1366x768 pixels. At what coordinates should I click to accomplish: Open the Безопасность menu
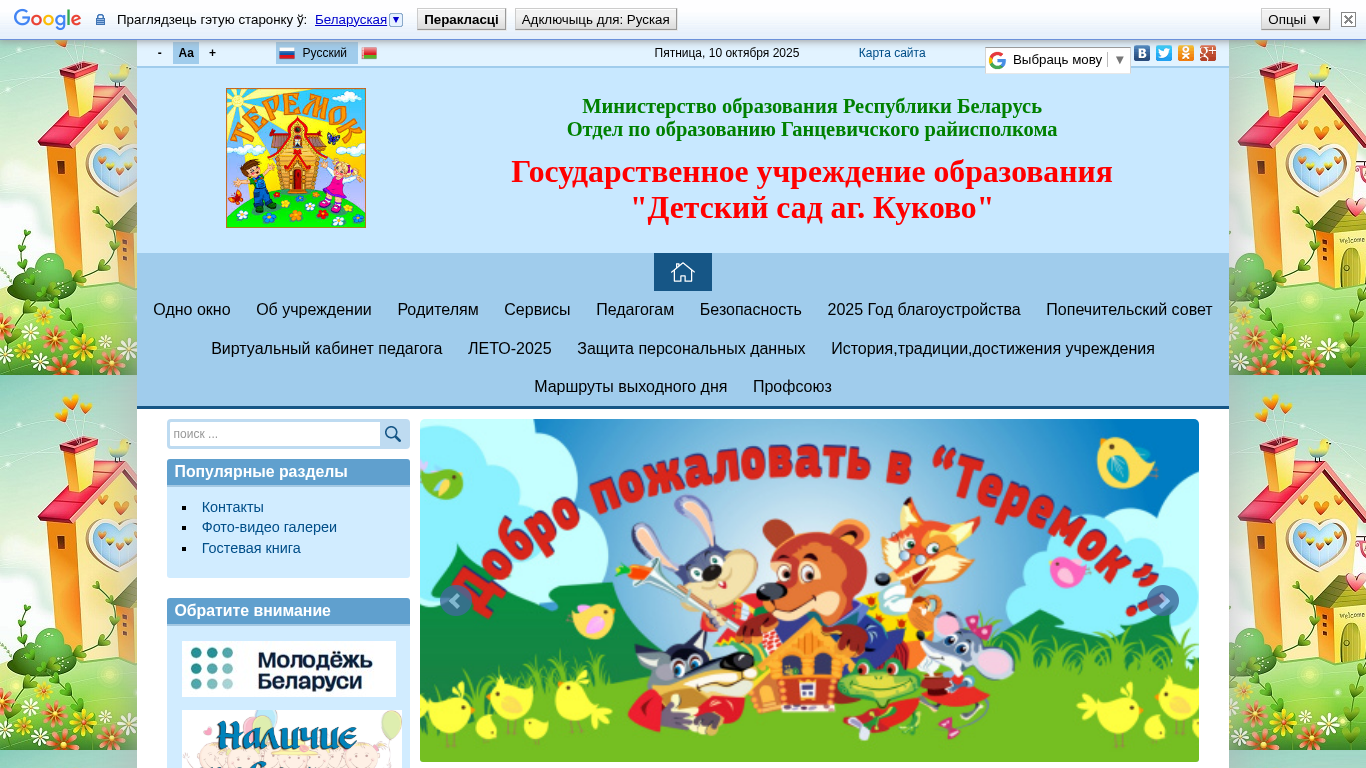pyautogui.click(x=751, y=310)
